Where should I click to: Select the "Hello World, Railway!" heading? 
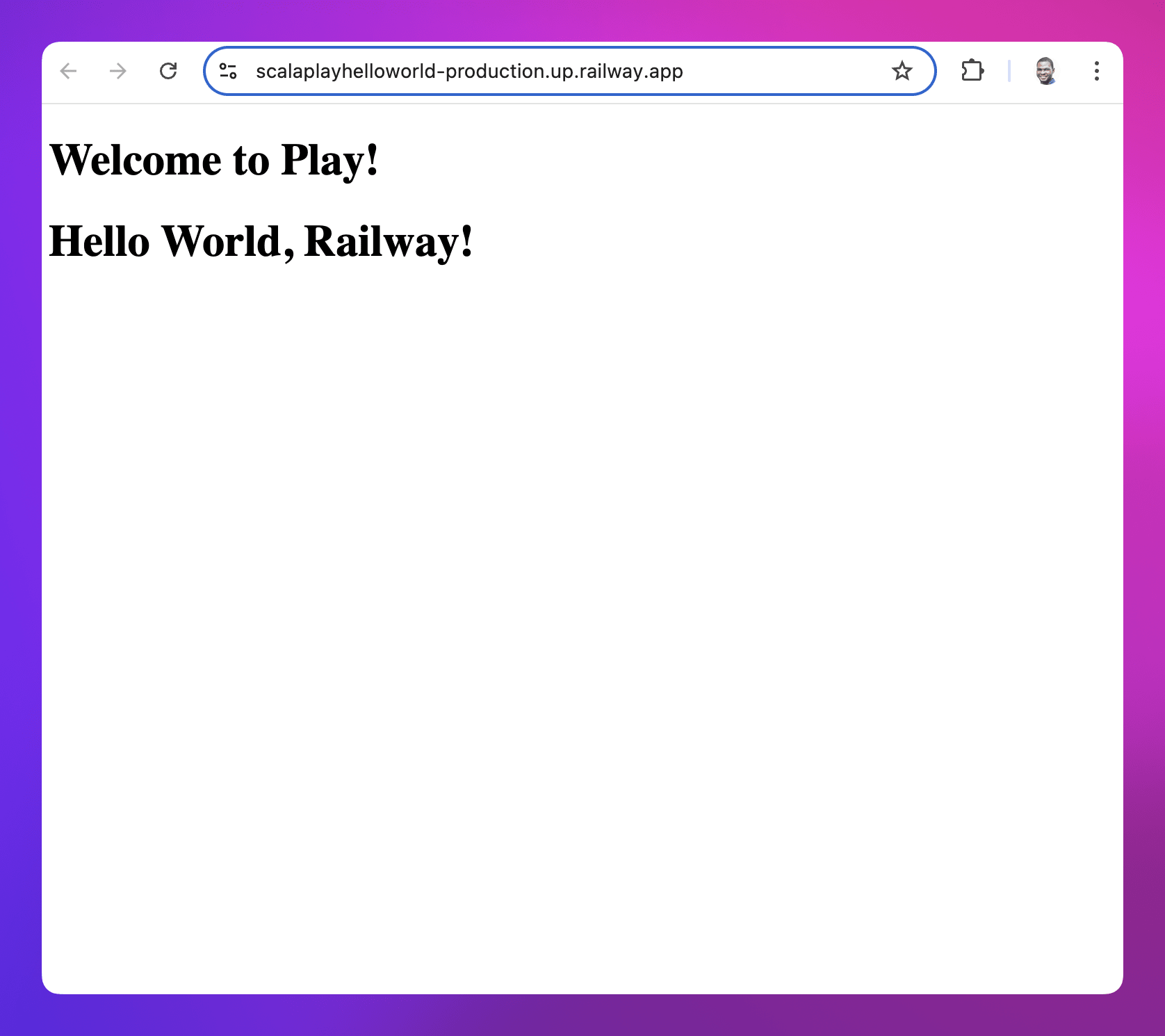(261, 242)
